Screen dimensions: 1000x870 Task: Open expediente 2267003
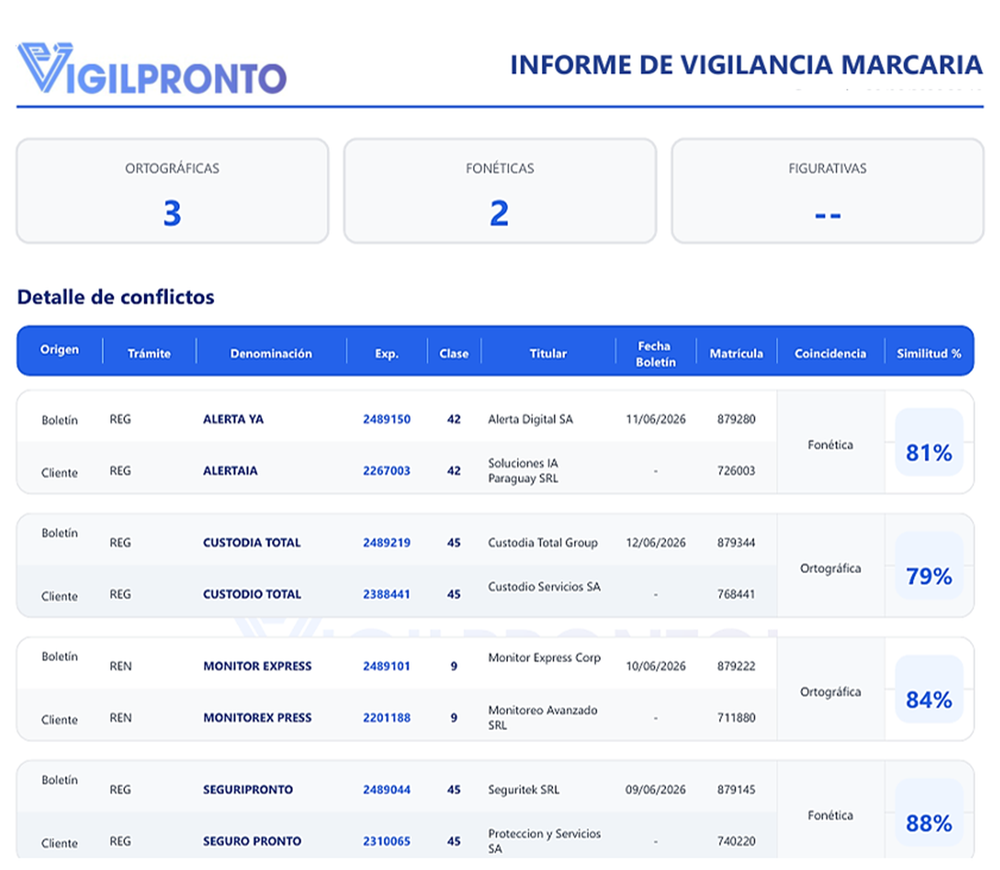(x=386, y=471)
